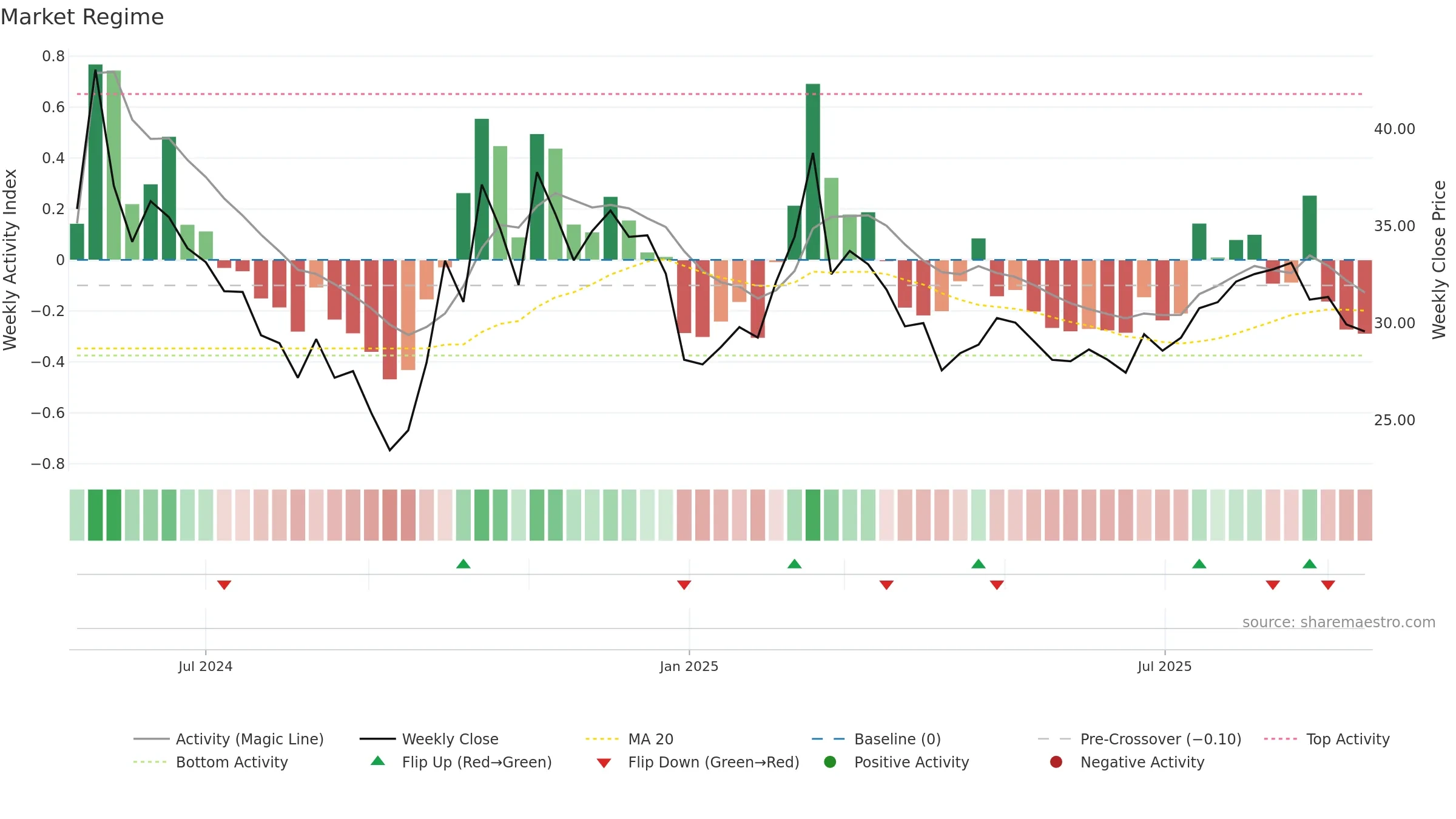Click the −0.4 activity axis tick

coord(48,362)
